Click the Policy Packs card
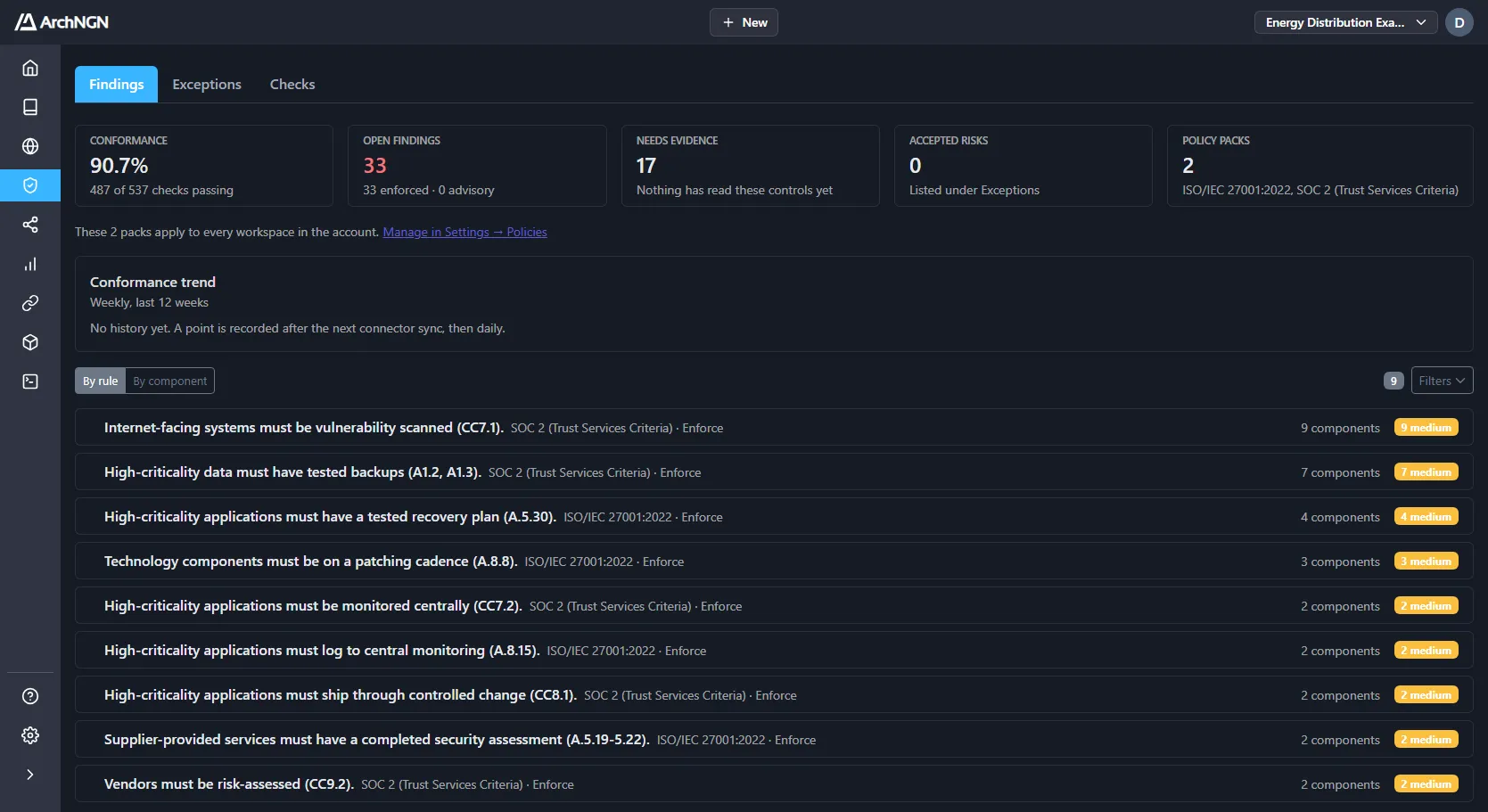Viewport: 1488px width, 812px height. coord(1319,166)
